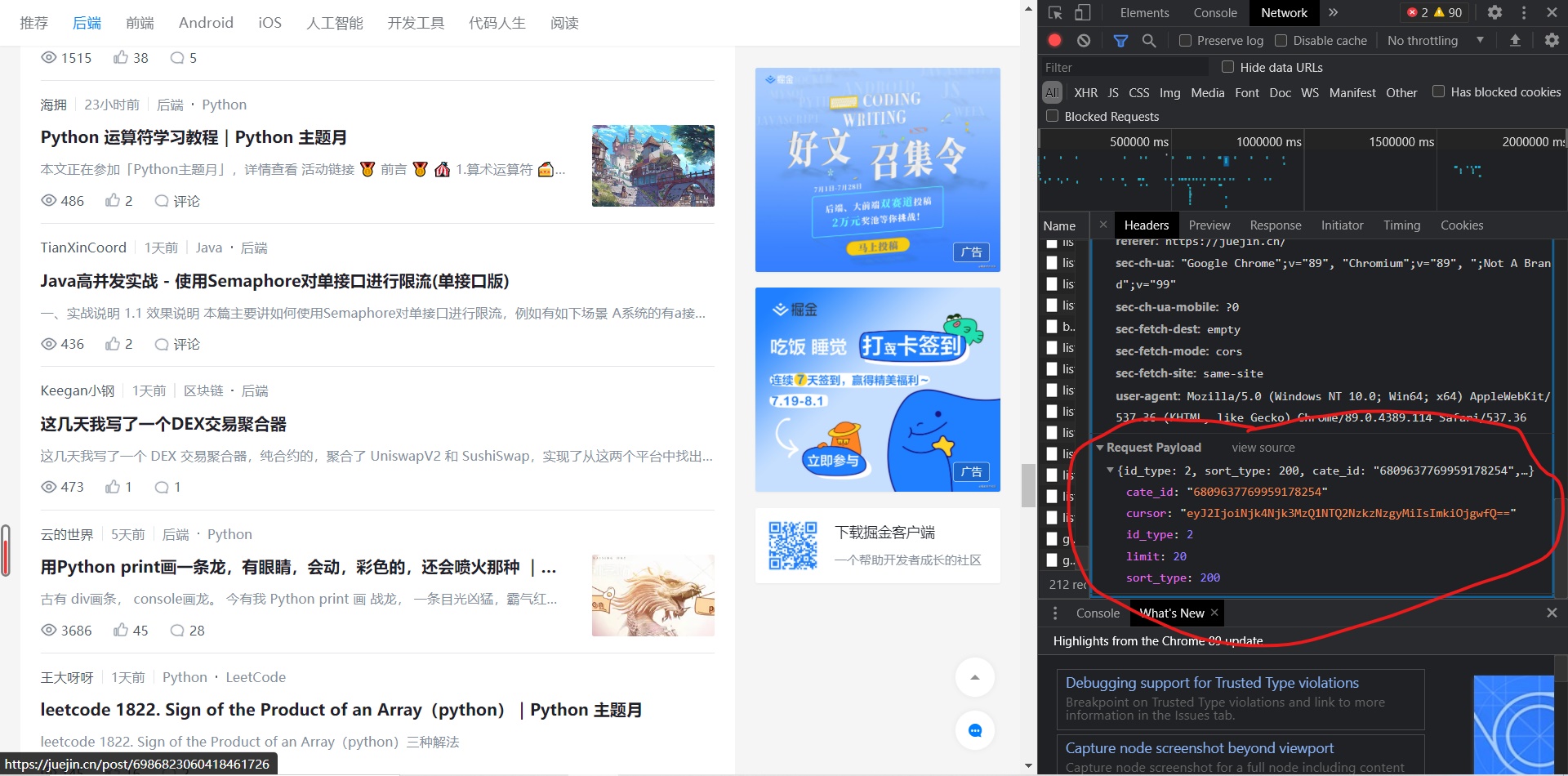Click 立即参与 in the 打卡签到 ad
This screenshot has height=776, width=1568.
click(x=833, y=461)
